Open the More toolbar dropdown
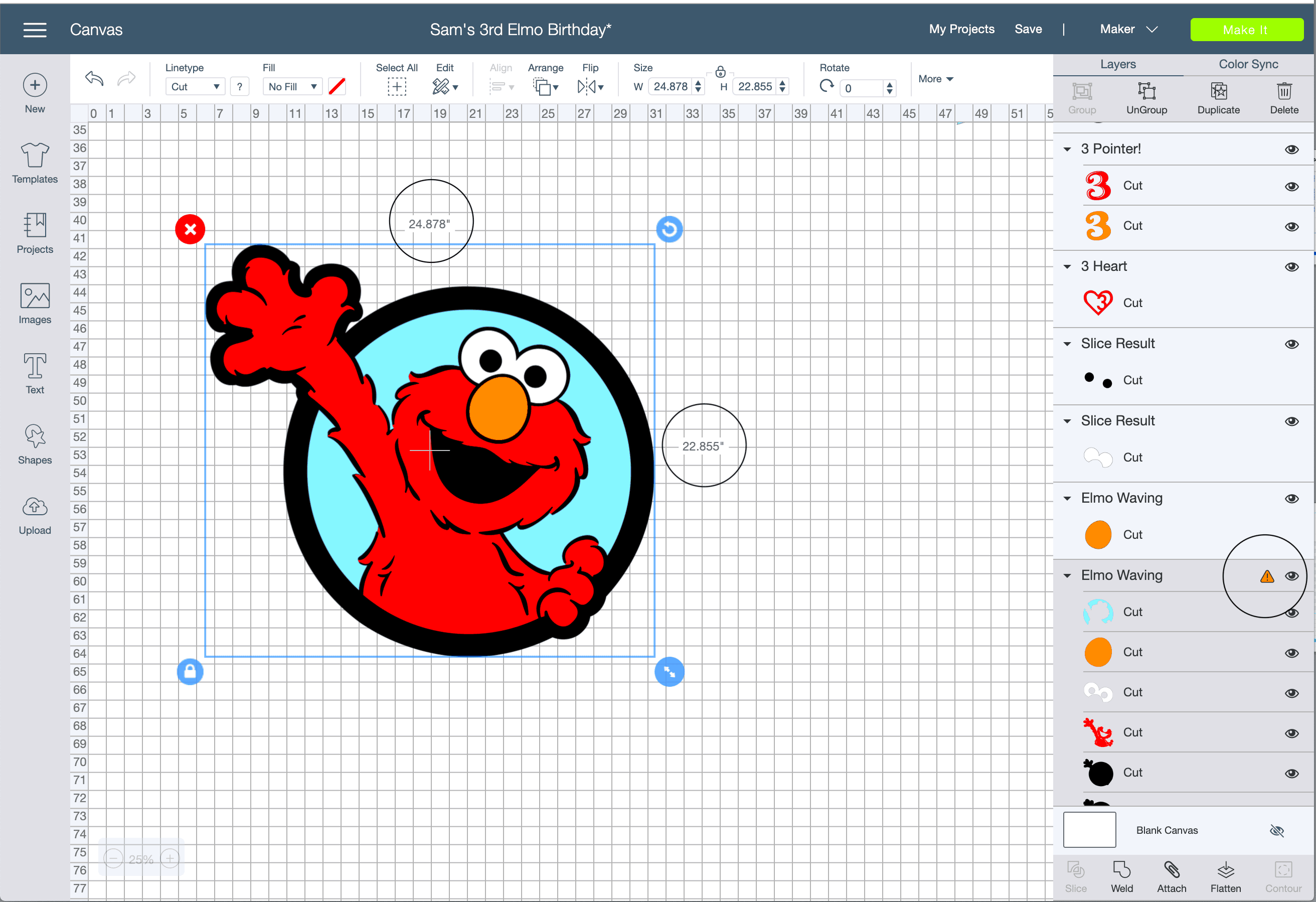Viewport: 1316px width, 902px height. (935, 79)
